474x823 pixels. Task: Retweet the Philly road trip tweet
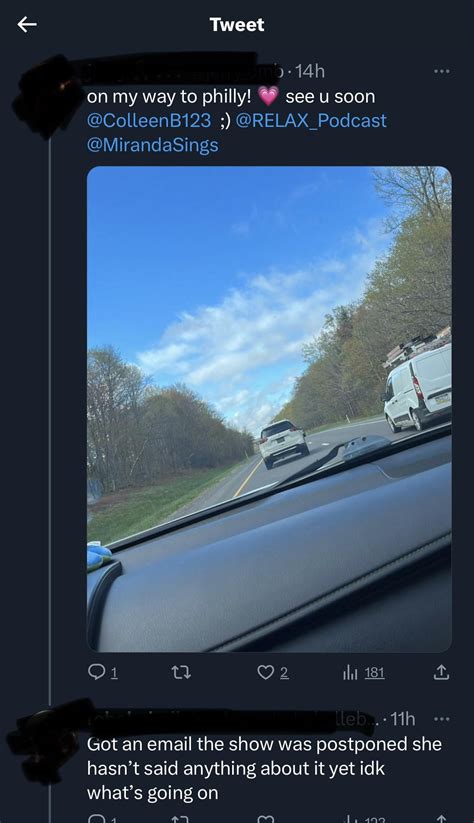click(x=182, y=672)
